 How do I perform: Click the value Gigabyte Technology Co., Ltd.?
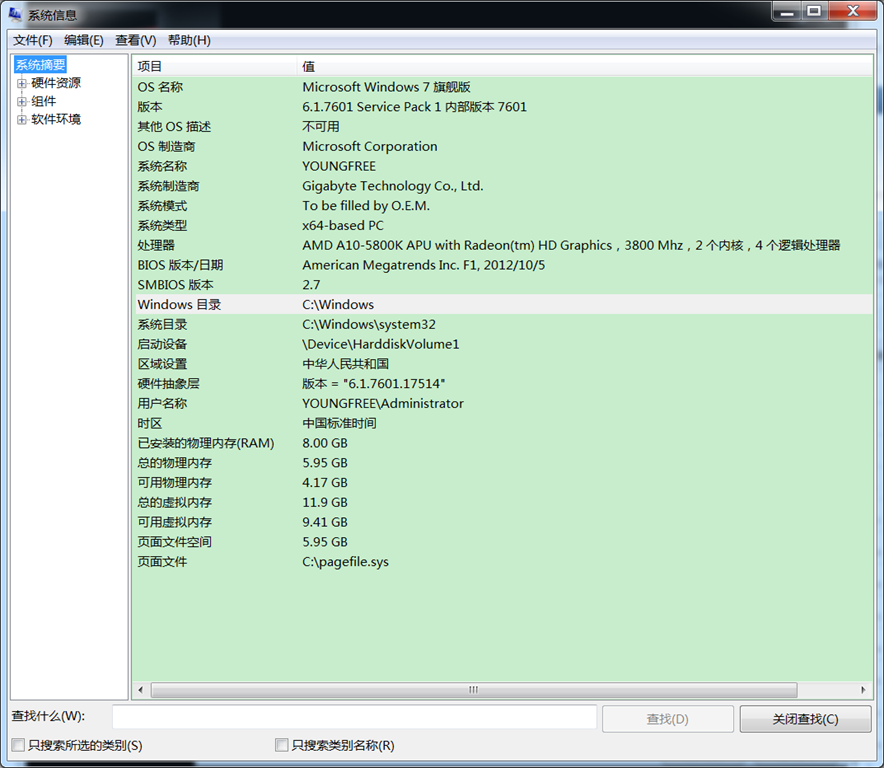(392, 186)
